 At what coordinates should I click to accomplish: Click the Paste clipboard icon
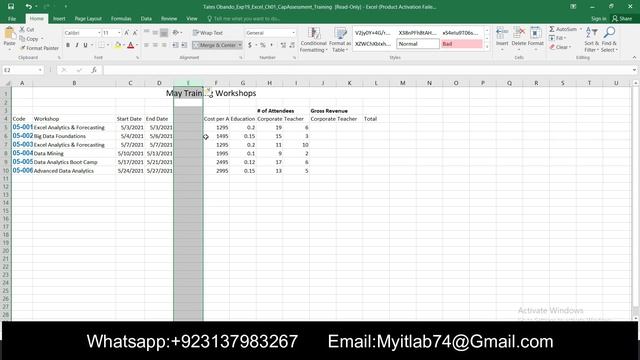click(9, 33)
